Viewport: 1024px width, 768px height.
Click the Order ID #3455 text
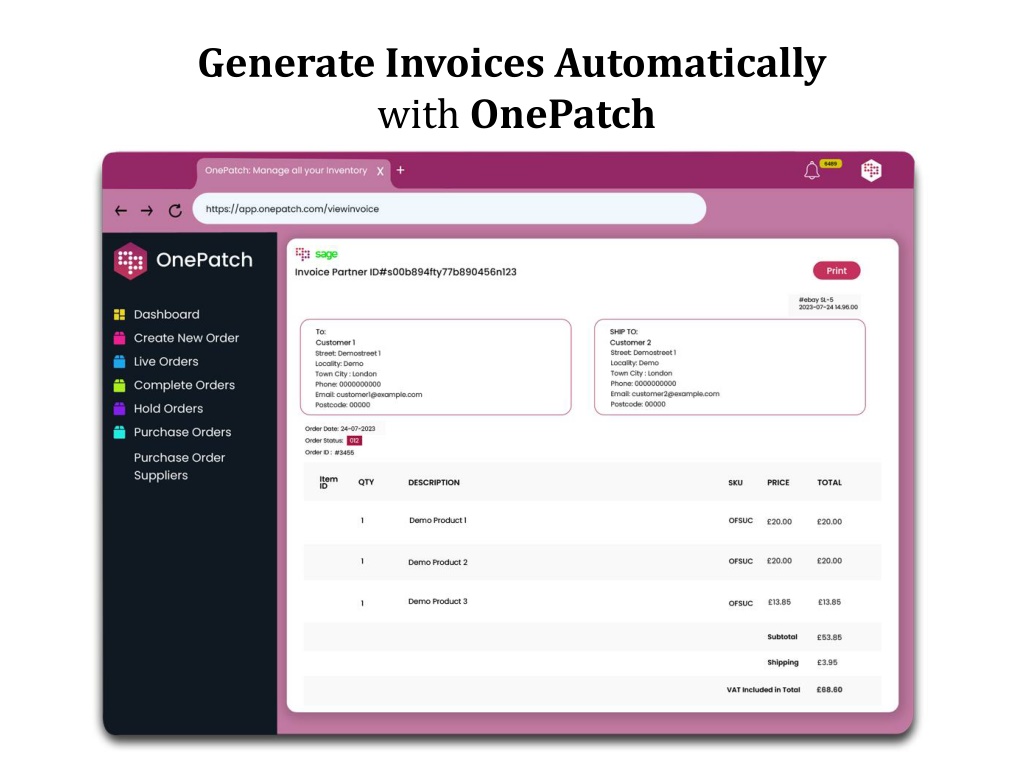pos(330,453)
